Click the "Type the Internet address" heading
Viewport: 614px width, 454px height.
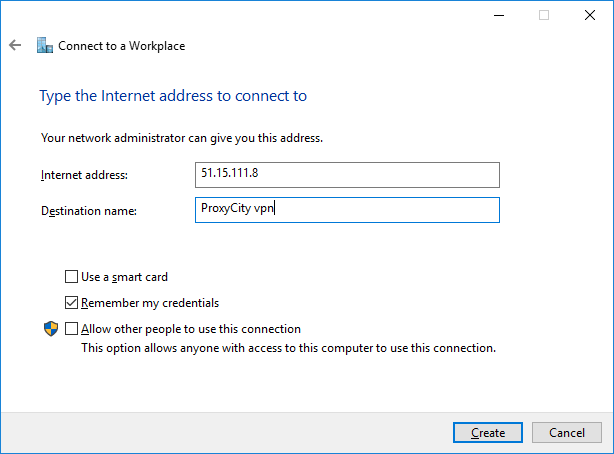(x=172, y=96)
